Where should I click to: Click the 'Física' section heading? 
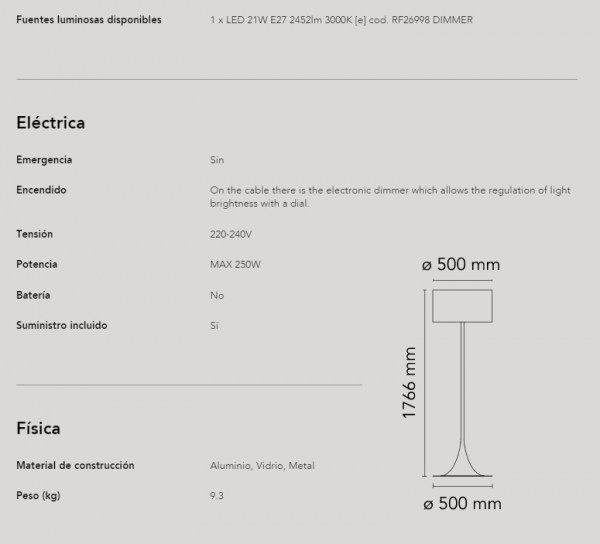click(x=38, y=428)
